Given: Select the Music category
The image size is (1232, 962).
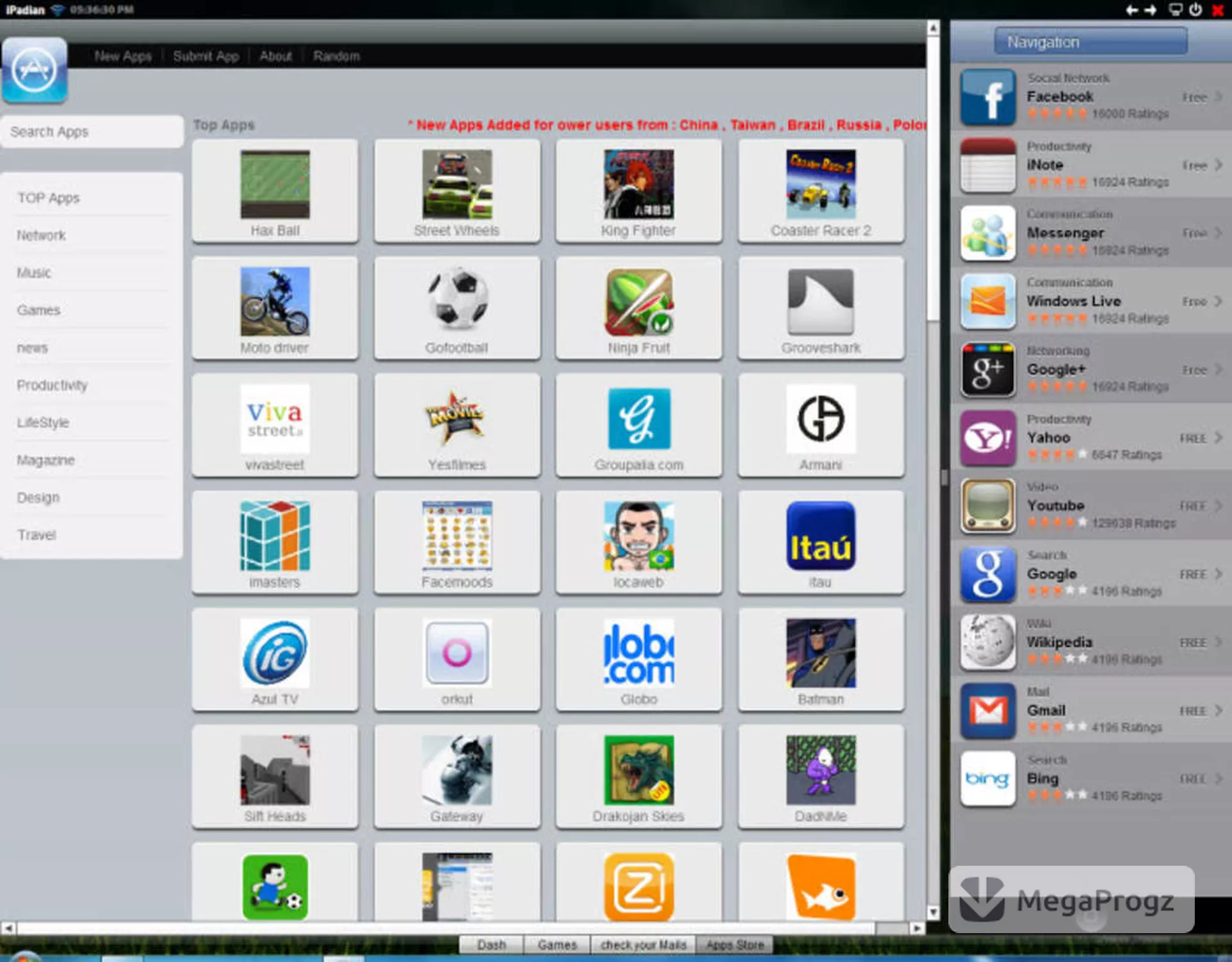Looking at the screenshot, I should pos(34,273).
